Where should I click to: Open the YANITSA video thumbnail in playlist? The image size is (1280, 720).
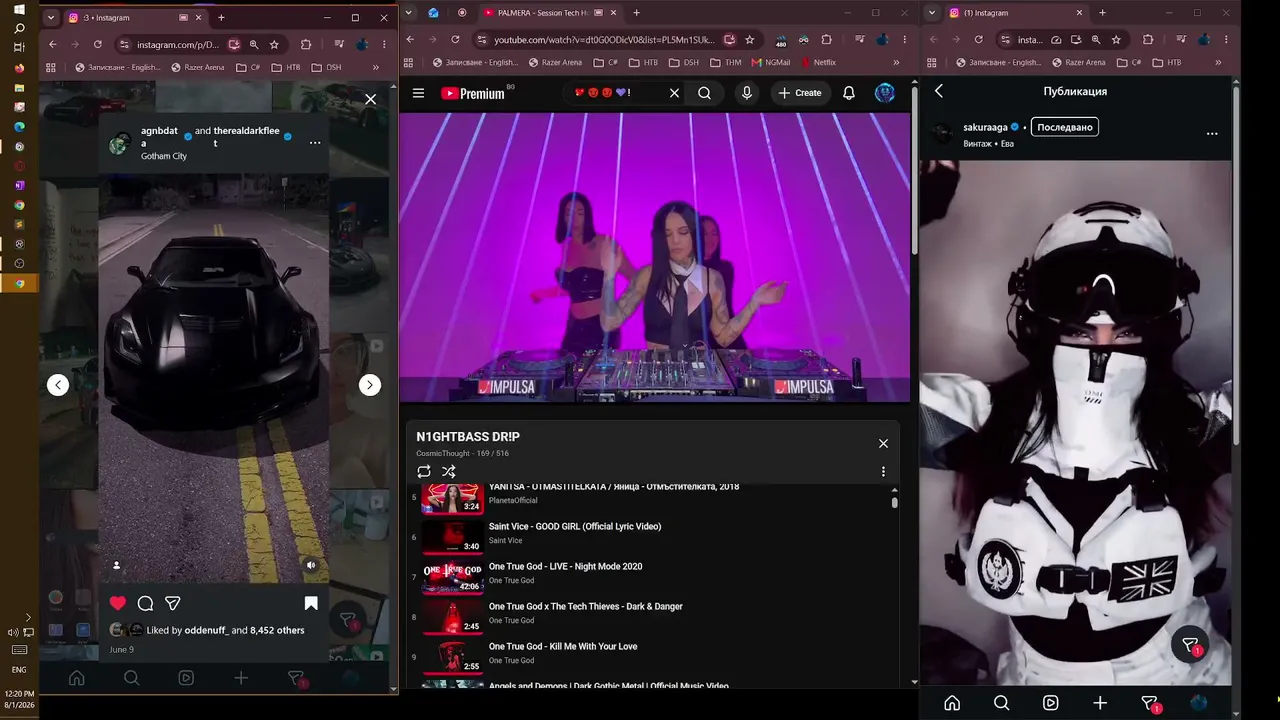coord(452,497)
